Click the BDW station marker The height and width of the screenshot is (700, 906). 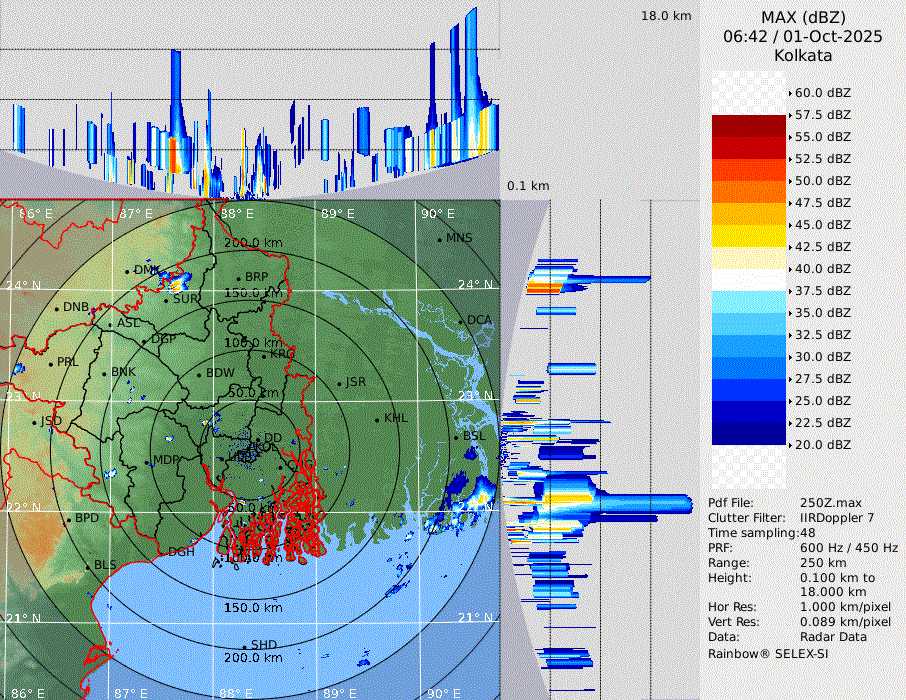[199, 375]
